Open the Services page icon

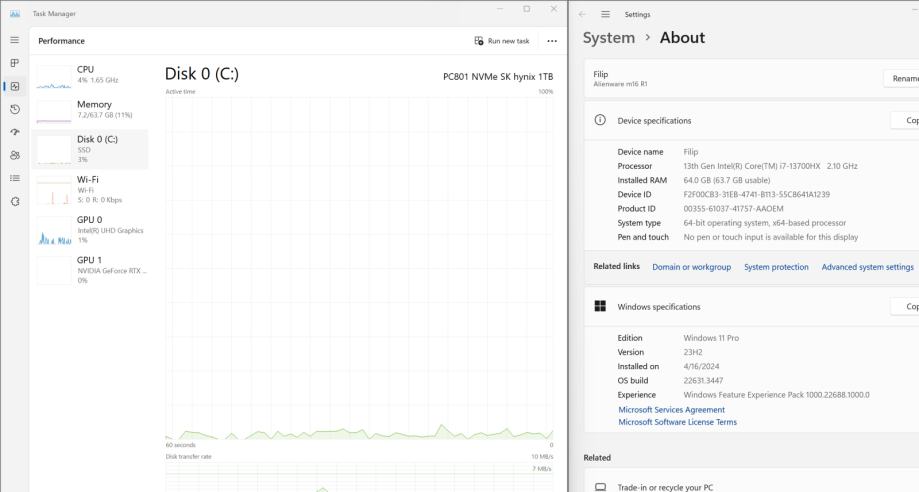coord(14,201)
